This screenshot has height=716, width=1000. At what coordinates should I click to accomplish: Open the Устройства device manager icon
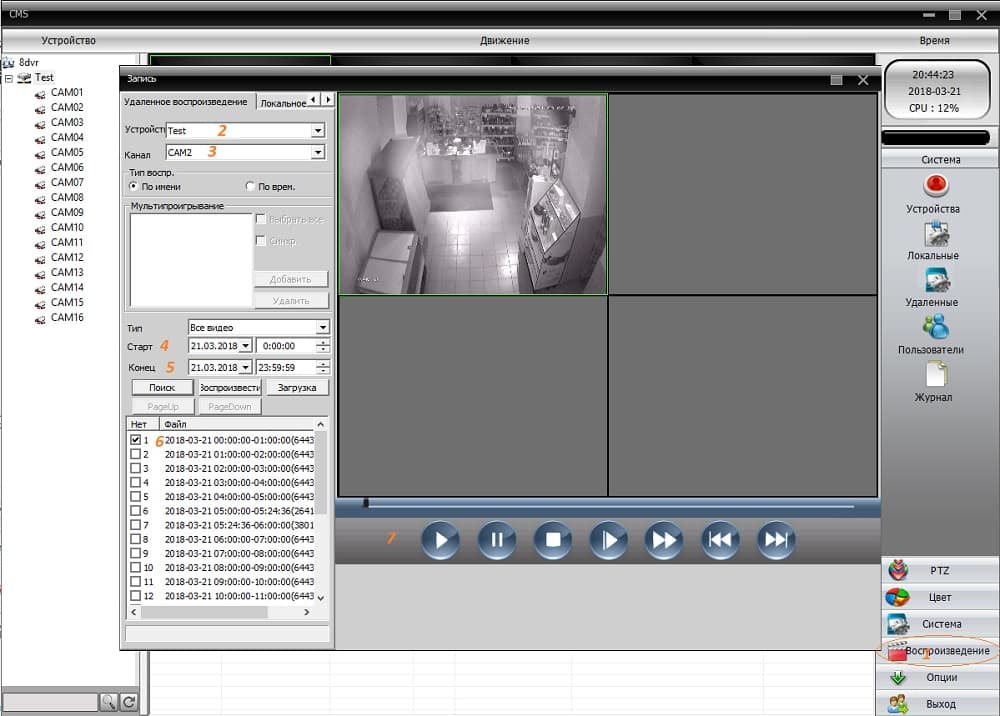click(937, 186)
